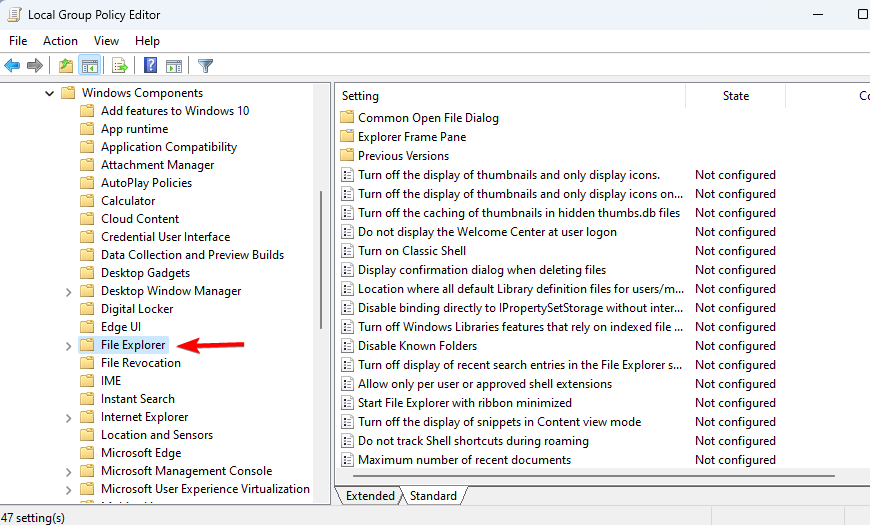Select the Turn on Classic Shell setting
This screenshot has height=525, width=870.
click(411, 251)
